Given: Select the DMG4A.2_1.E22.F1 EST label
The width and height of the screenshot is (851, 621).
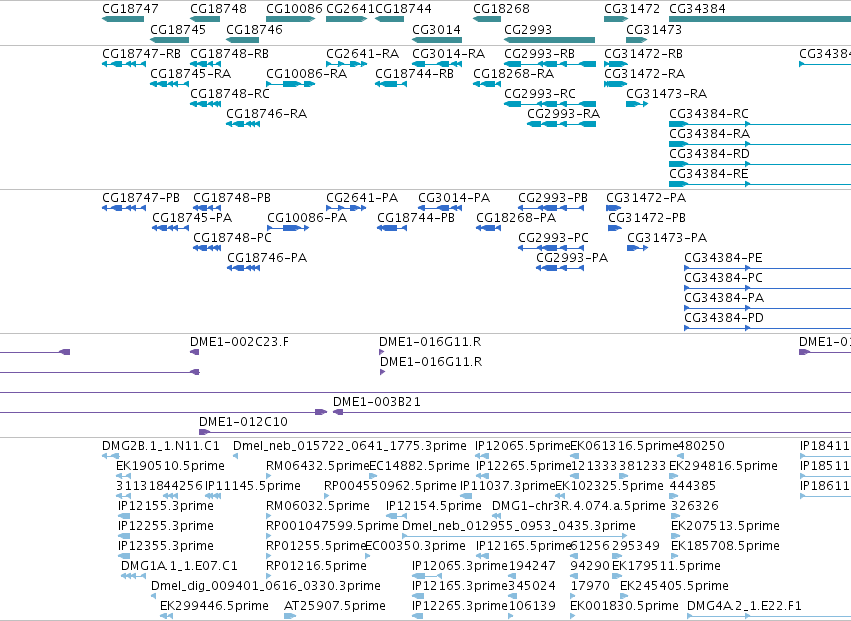Looking at the screenshot, I should [x=744, y=606].
